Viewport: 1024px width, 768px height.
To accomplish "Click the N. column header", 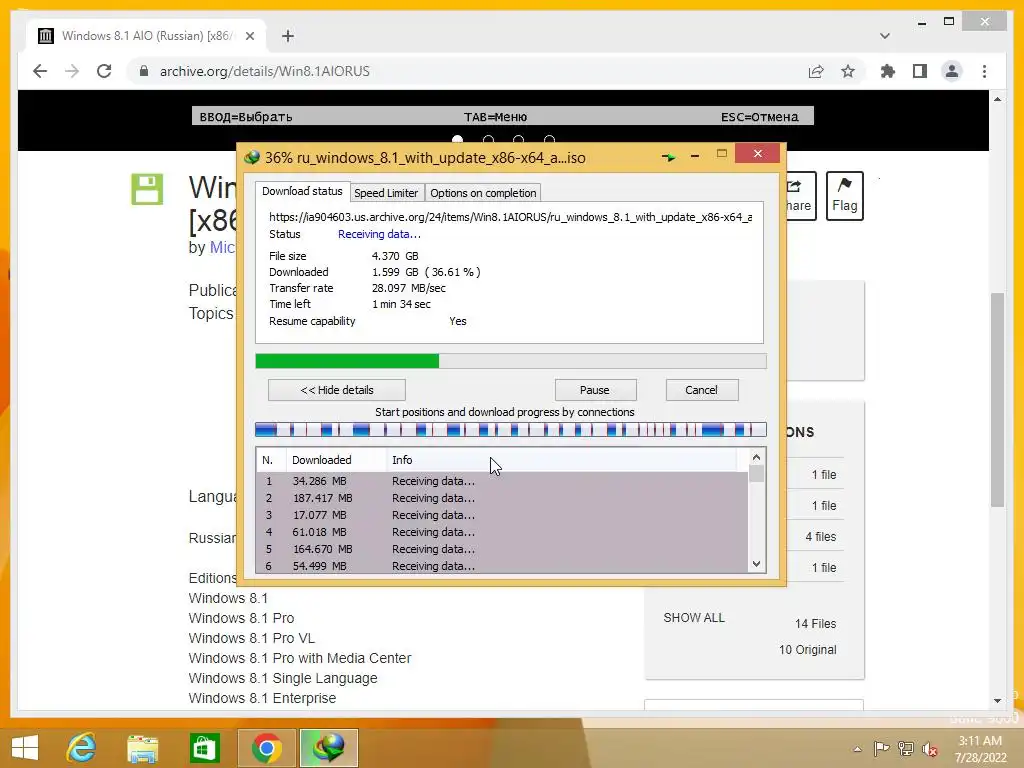I will pos(272,460).
